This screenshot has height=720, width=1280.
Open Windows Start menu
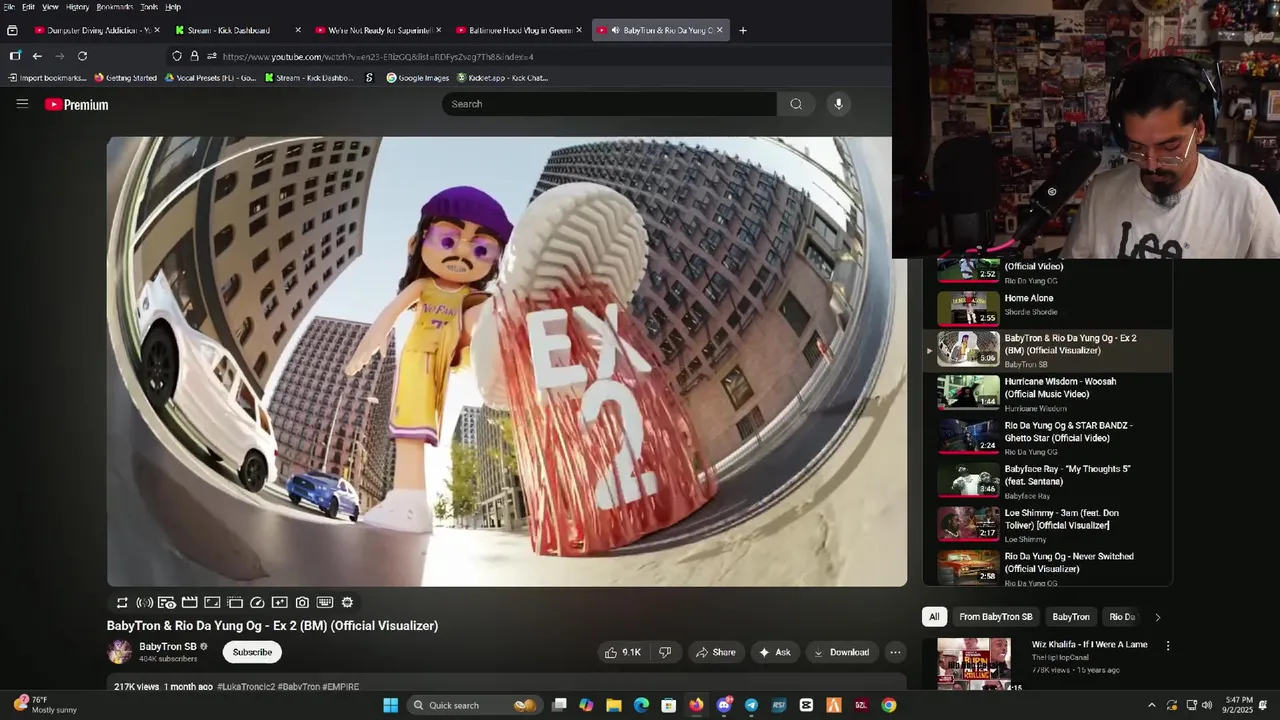pos(390,705)
